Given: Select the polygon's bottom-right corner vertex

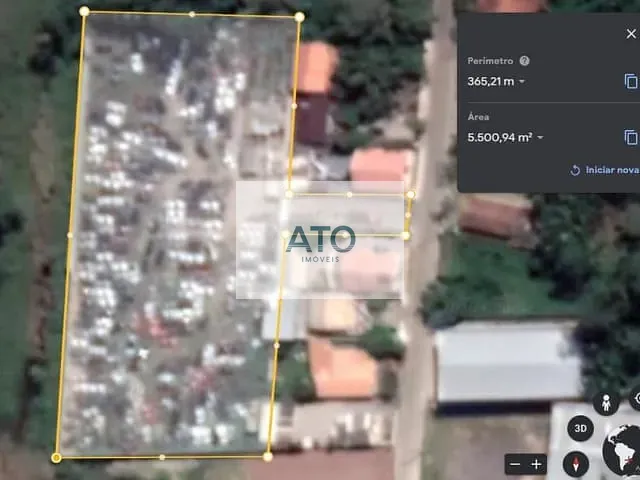Looking at the screenshot, I should (268, 457).
